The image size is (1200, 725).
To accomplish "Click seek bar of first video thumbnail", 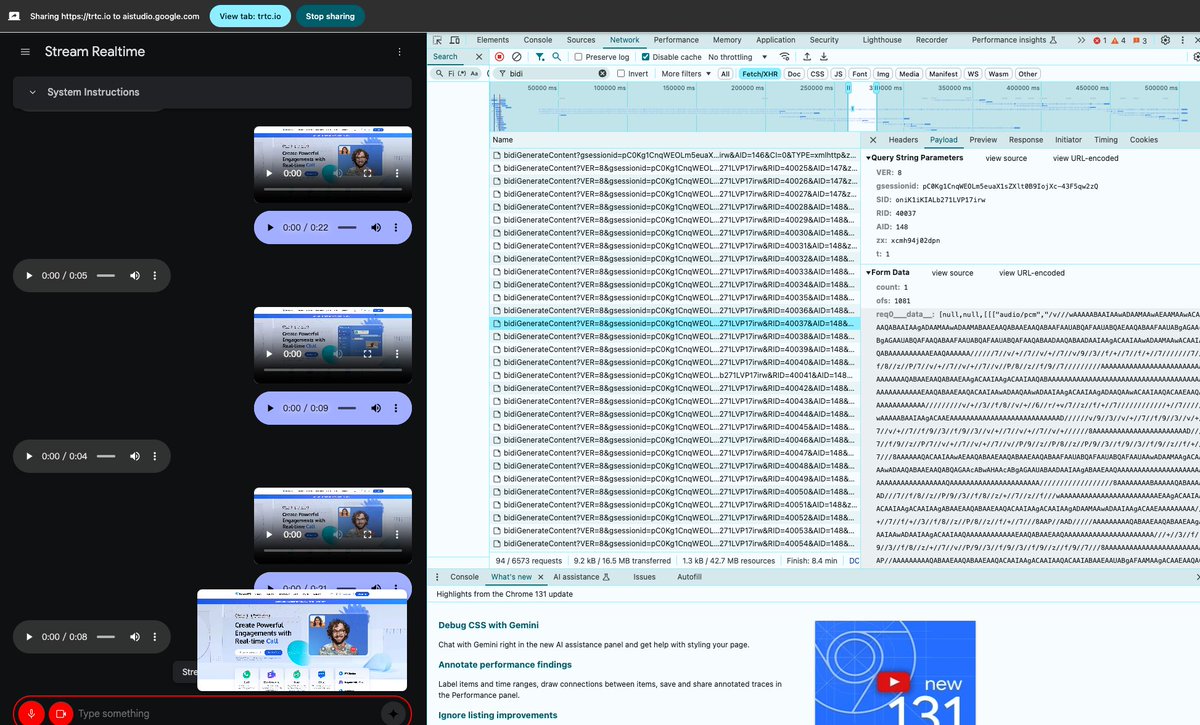I will point(333,188).
